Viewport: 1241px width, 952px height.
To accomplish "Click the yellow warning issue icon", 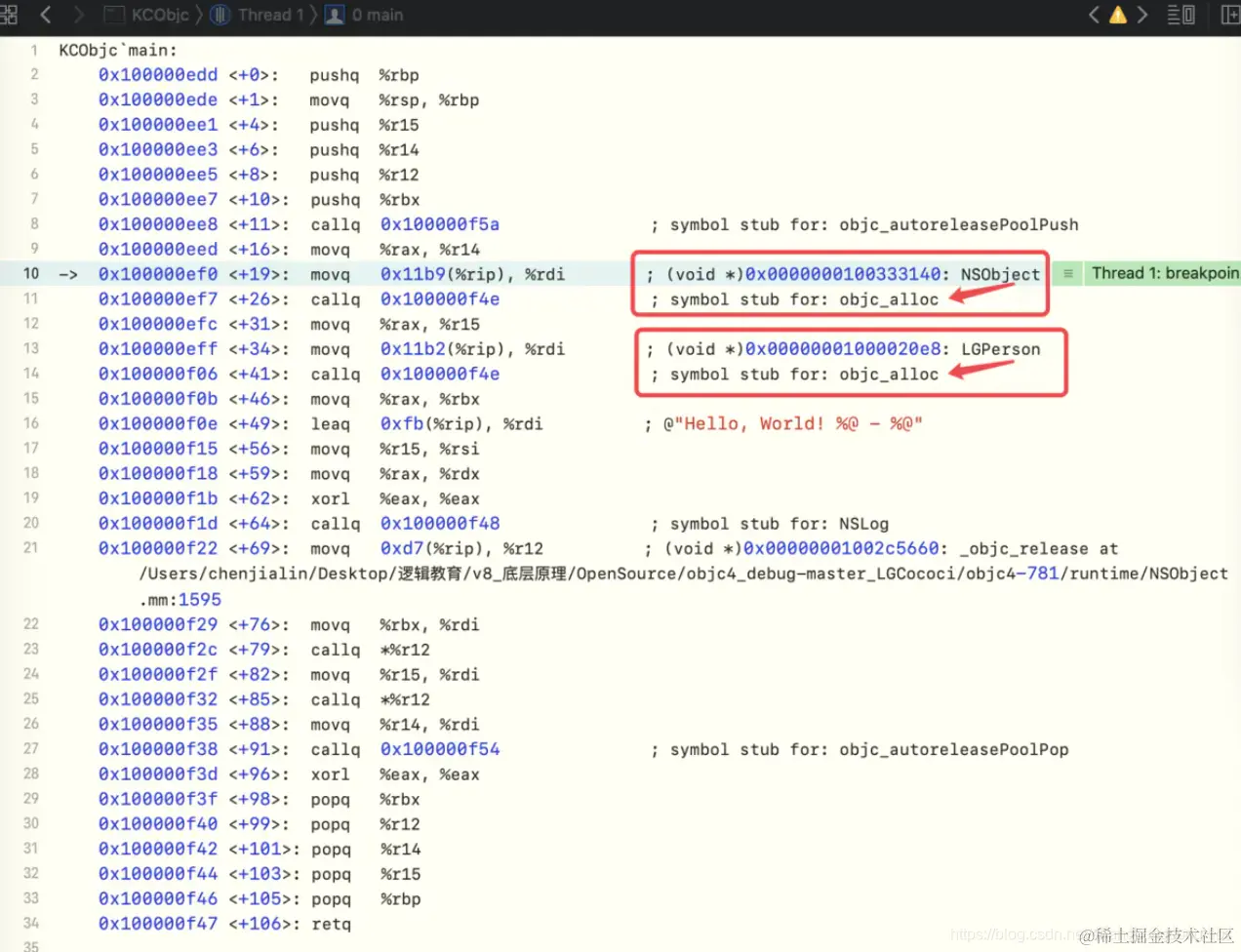I will click(x=1118, y=15).
